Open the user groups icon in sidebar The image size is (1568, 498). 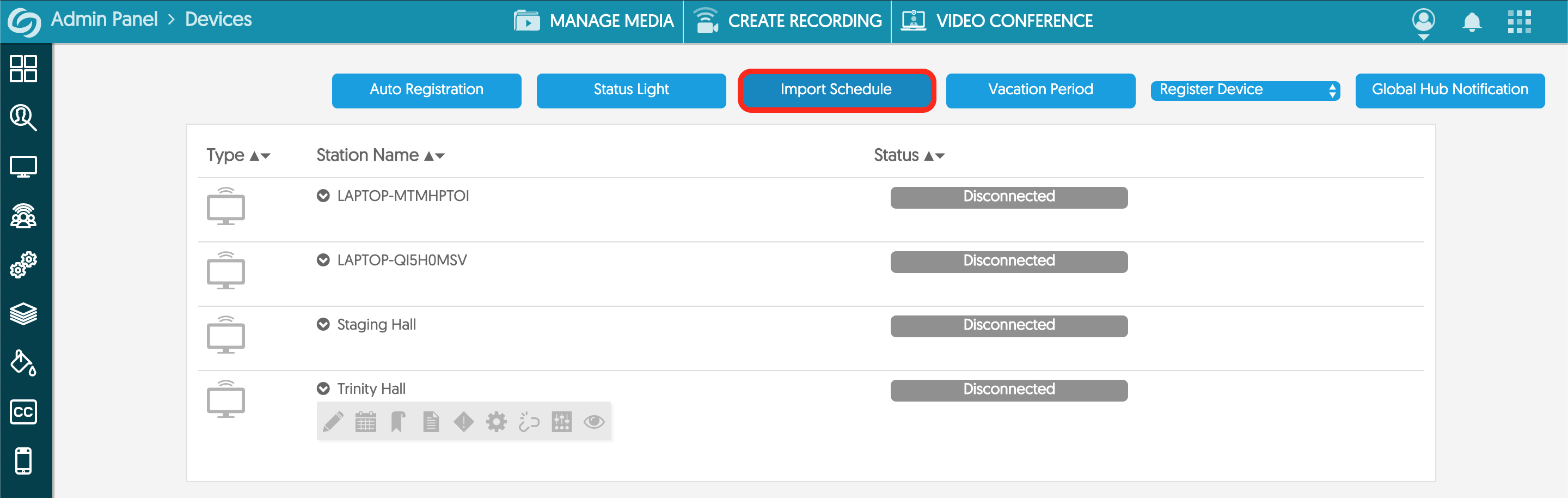click(x=23, y=216)
